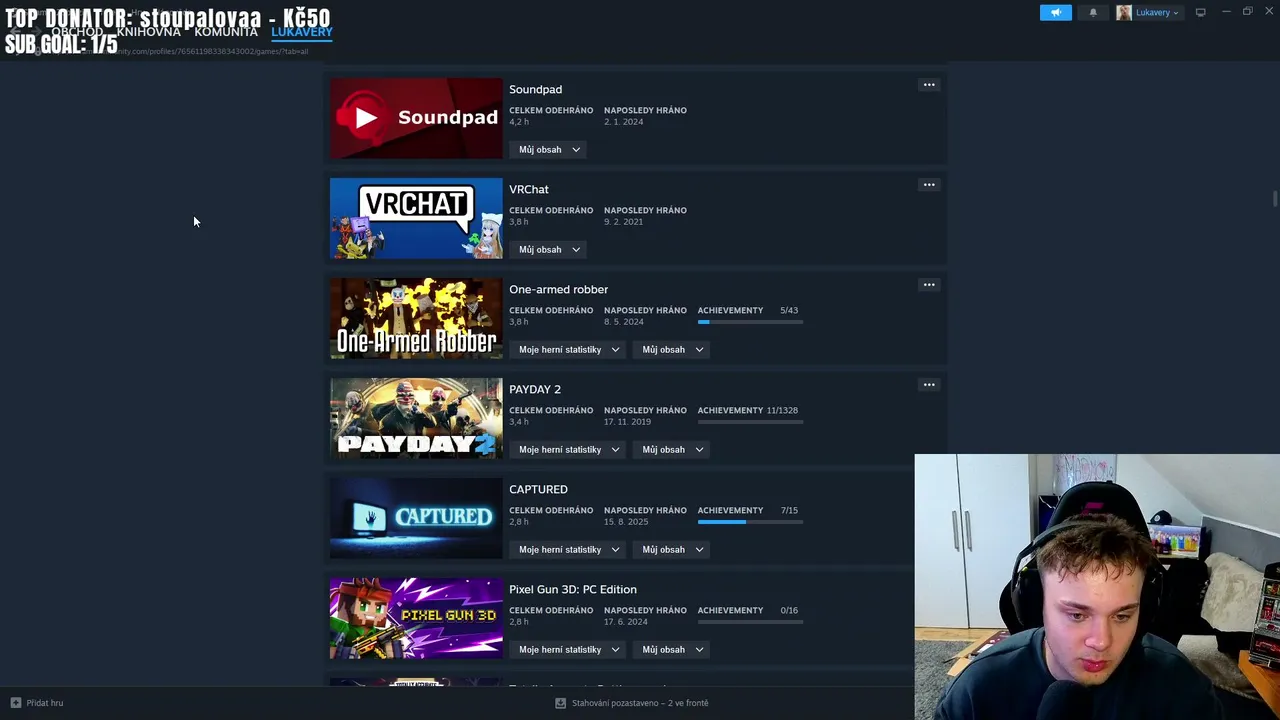Click Soundpad last played date 2. 1. 2024
The height and width of the screenshot is (720, 1280).
point(623,122)
